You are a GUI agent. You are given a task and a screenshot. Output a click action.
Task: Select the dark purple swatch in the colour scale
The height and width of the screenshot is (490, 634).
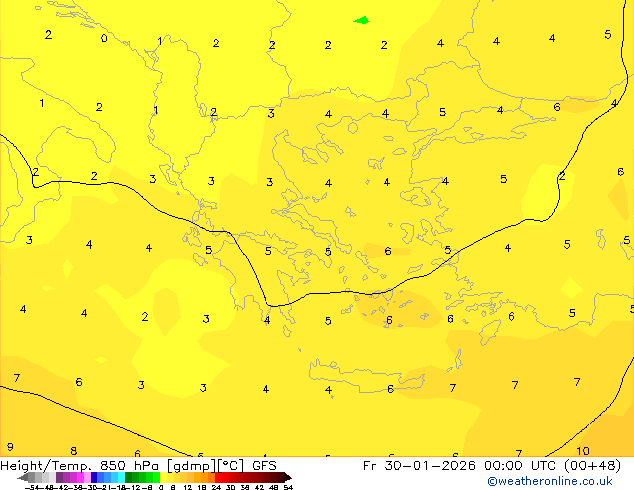[x=59, y=477]
